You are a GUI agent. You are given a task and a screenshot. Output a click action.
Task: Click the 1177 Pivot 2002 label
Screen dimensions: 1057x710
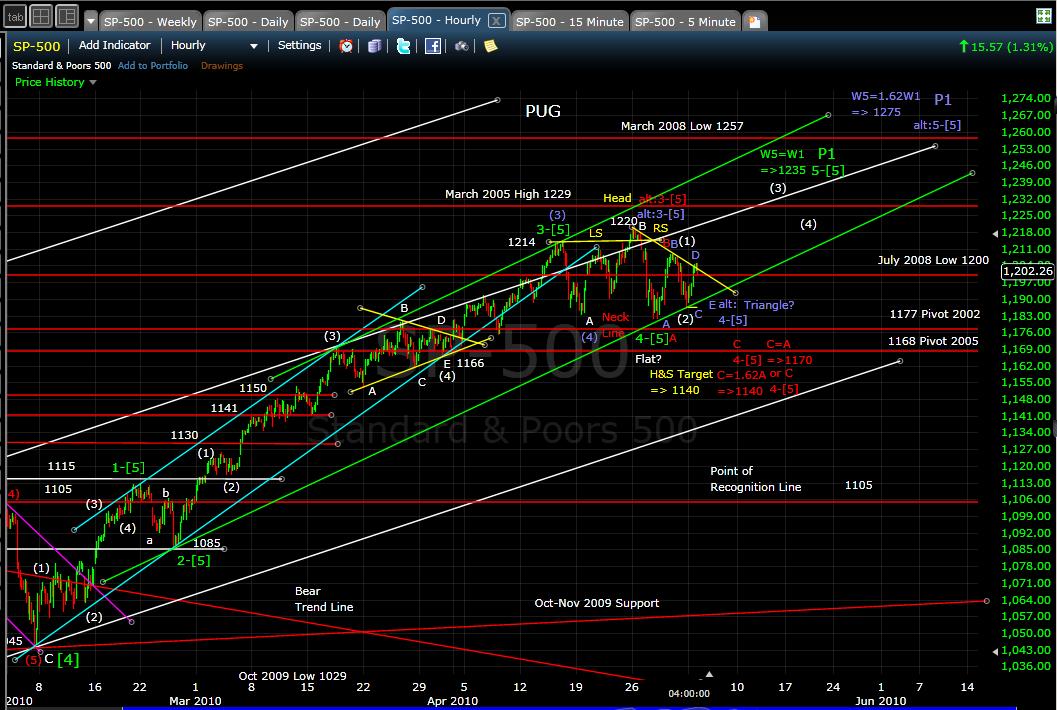tap(935, 314)
